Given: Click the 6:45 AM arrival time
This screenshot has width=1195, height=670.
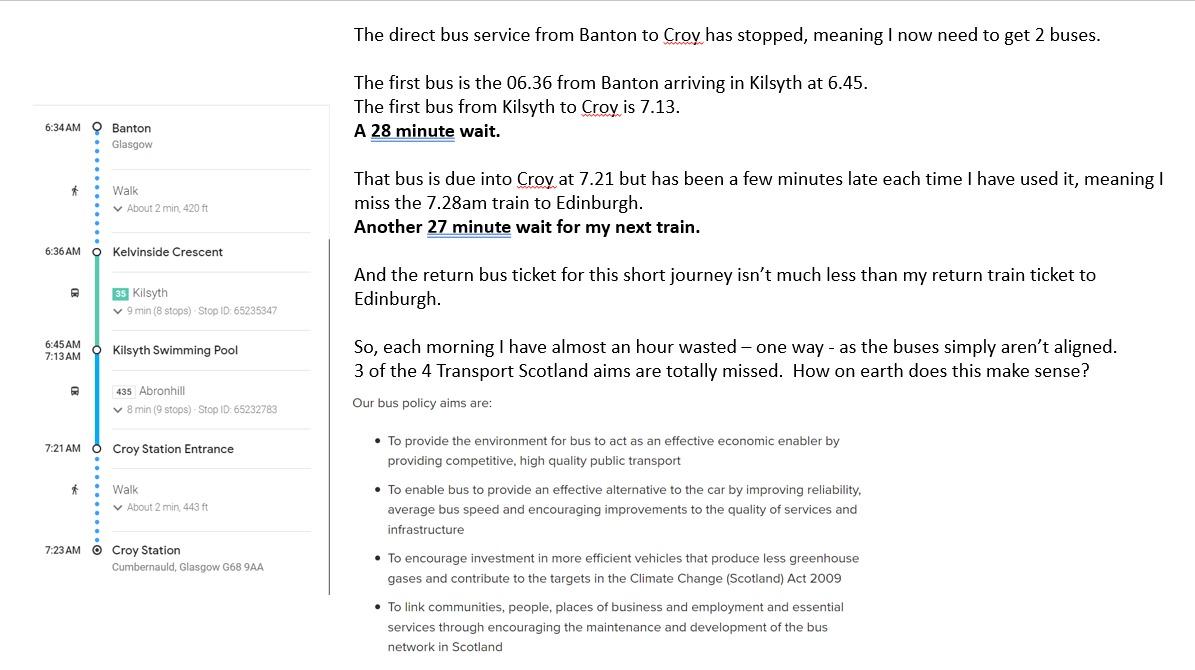Looking at the screenshot, I should point(62,345).
